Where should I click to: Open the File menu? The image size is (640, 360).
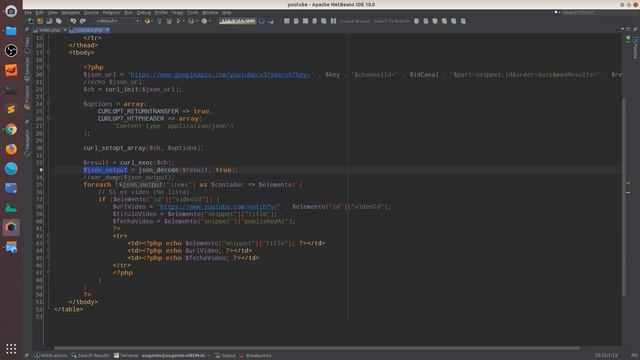point(28,13)
